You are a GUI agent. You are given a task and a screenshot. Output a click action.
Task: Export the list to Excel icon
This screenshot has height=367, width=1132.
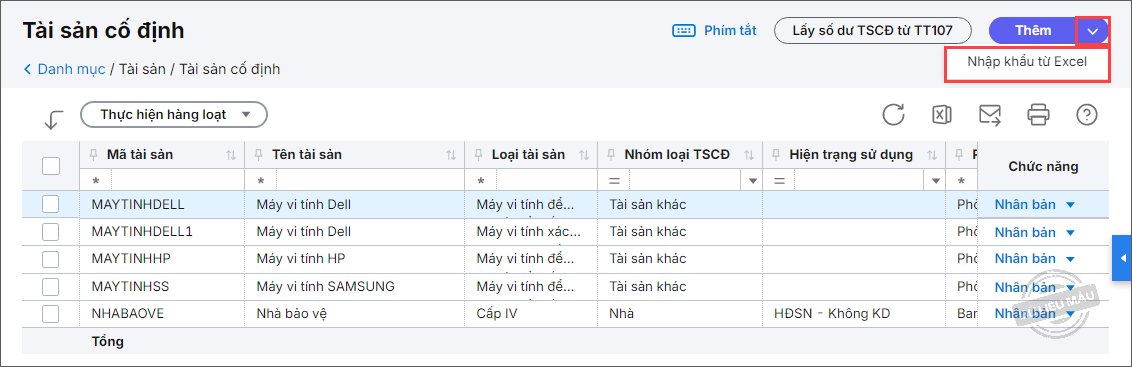click(941, 115)
